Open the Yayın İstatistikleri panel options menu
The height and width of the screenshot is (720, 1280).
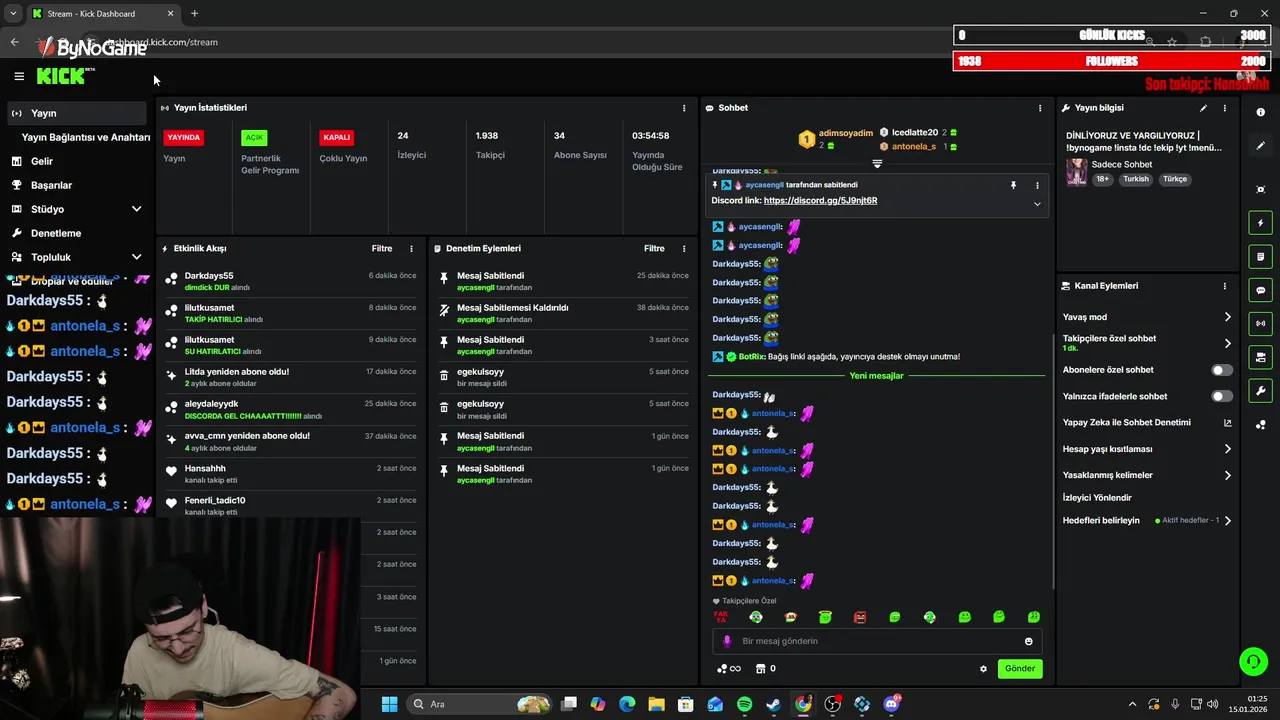[x=684, y=108]
